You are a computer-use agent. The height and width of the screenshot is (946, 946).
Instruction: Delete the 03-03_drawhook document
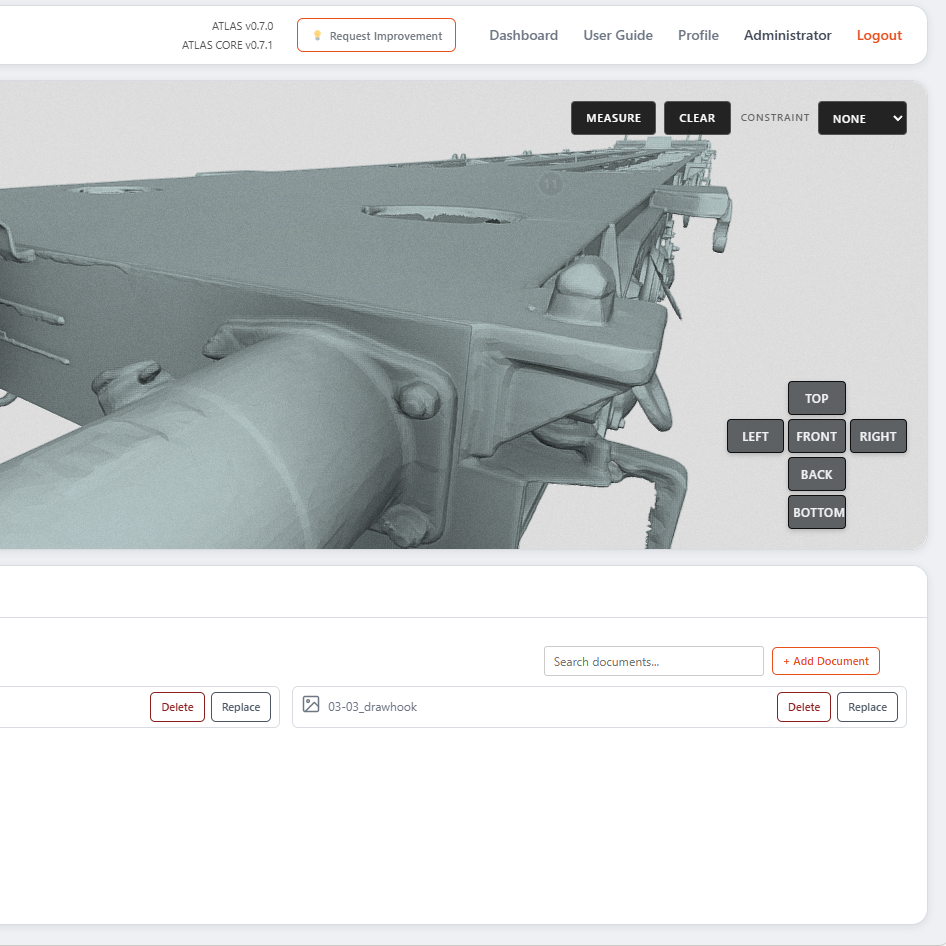[x=804, y=707]
